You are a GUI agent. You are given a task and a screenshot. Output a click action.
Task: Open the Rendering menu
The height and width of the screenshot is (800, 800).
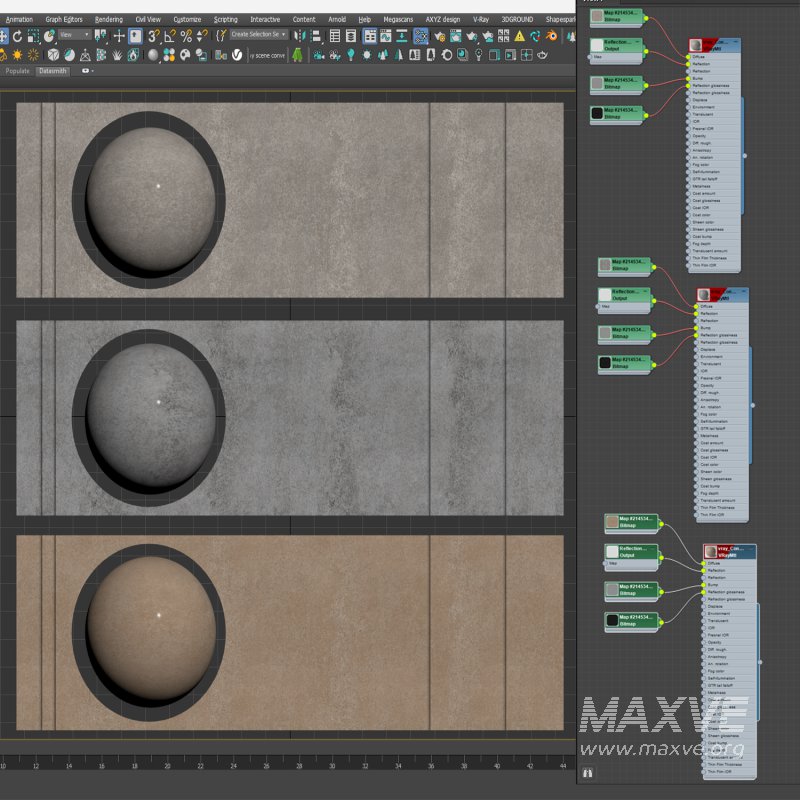pyautogui.click(x=110, y=18)
